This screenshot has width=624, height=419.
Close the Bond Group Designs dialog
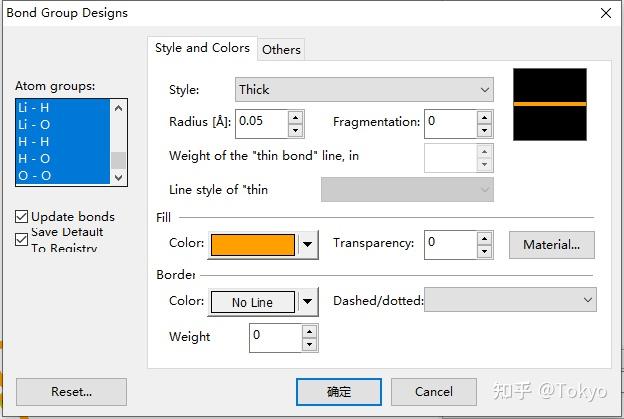tap(605, 13)
